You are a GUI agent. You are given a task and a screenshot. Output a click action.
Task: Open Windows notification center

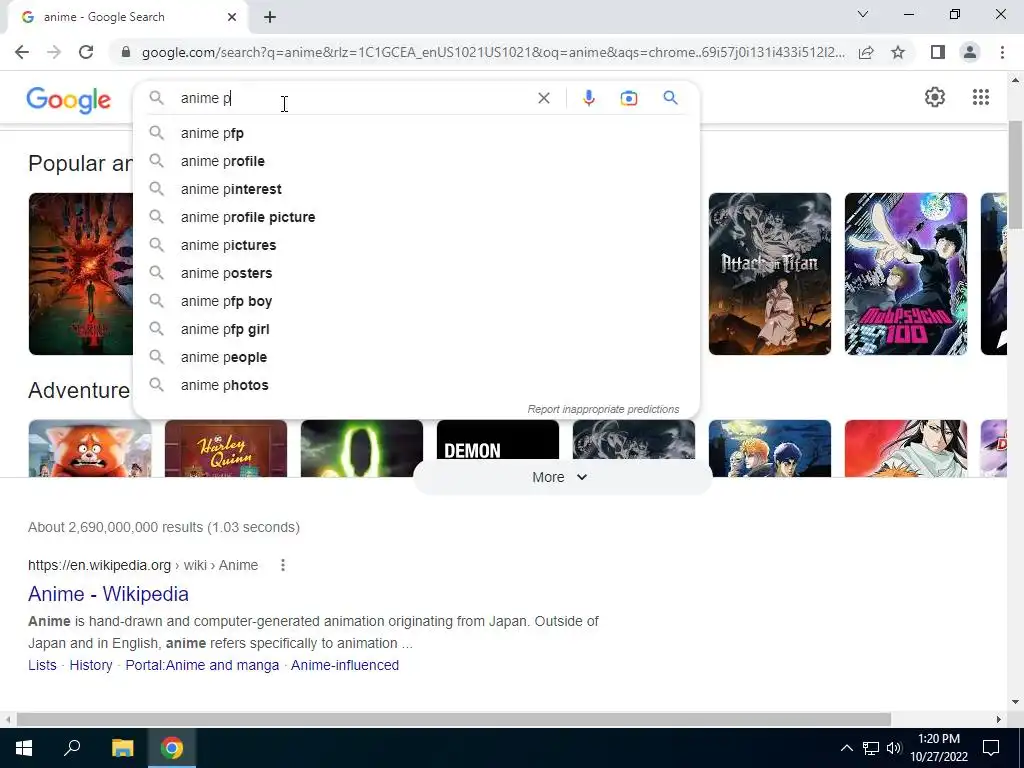(x=991, y=748)
